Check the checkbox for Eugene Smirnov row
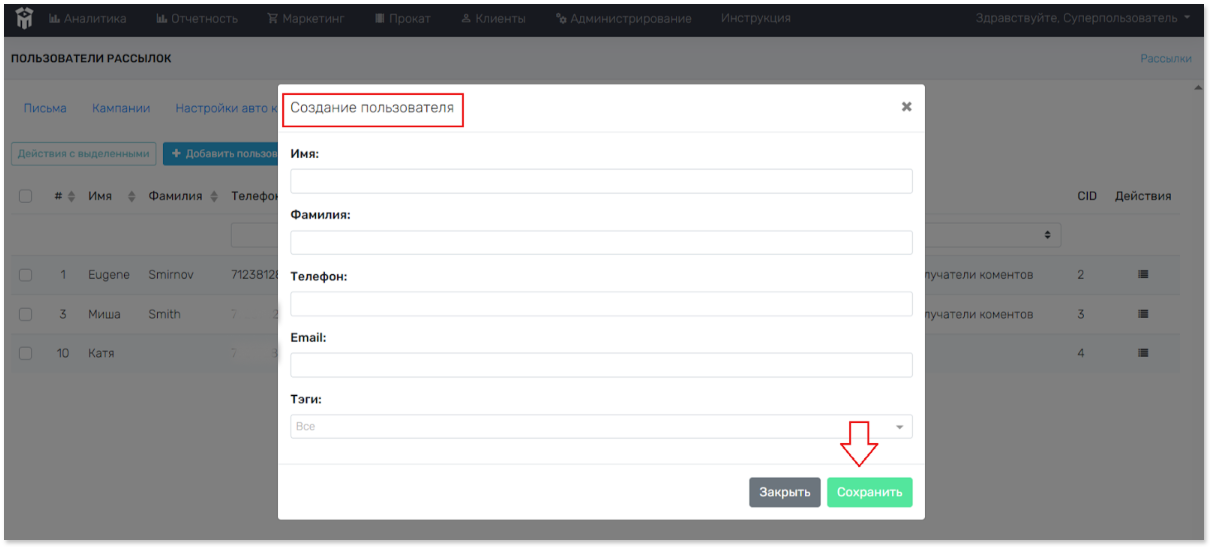1210x547 pixels. [x=26, y=275]
